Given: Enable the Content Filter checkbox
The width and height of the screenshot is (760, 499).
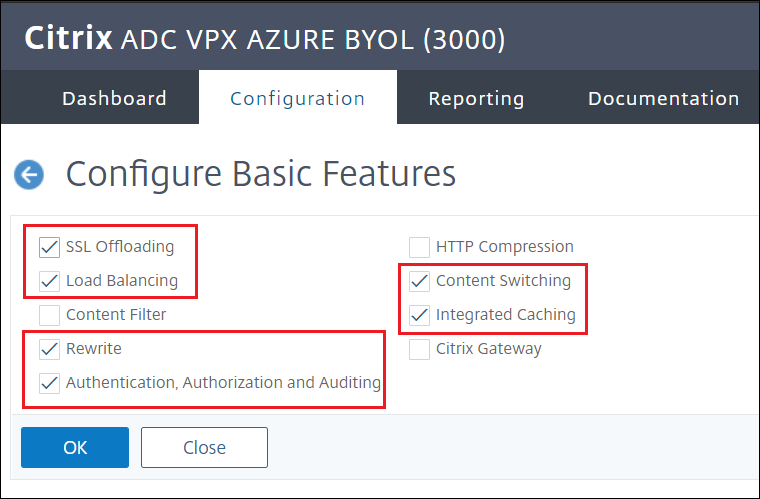Looking at the screenshot, I should pyautogui.click(x=49, y=315).
